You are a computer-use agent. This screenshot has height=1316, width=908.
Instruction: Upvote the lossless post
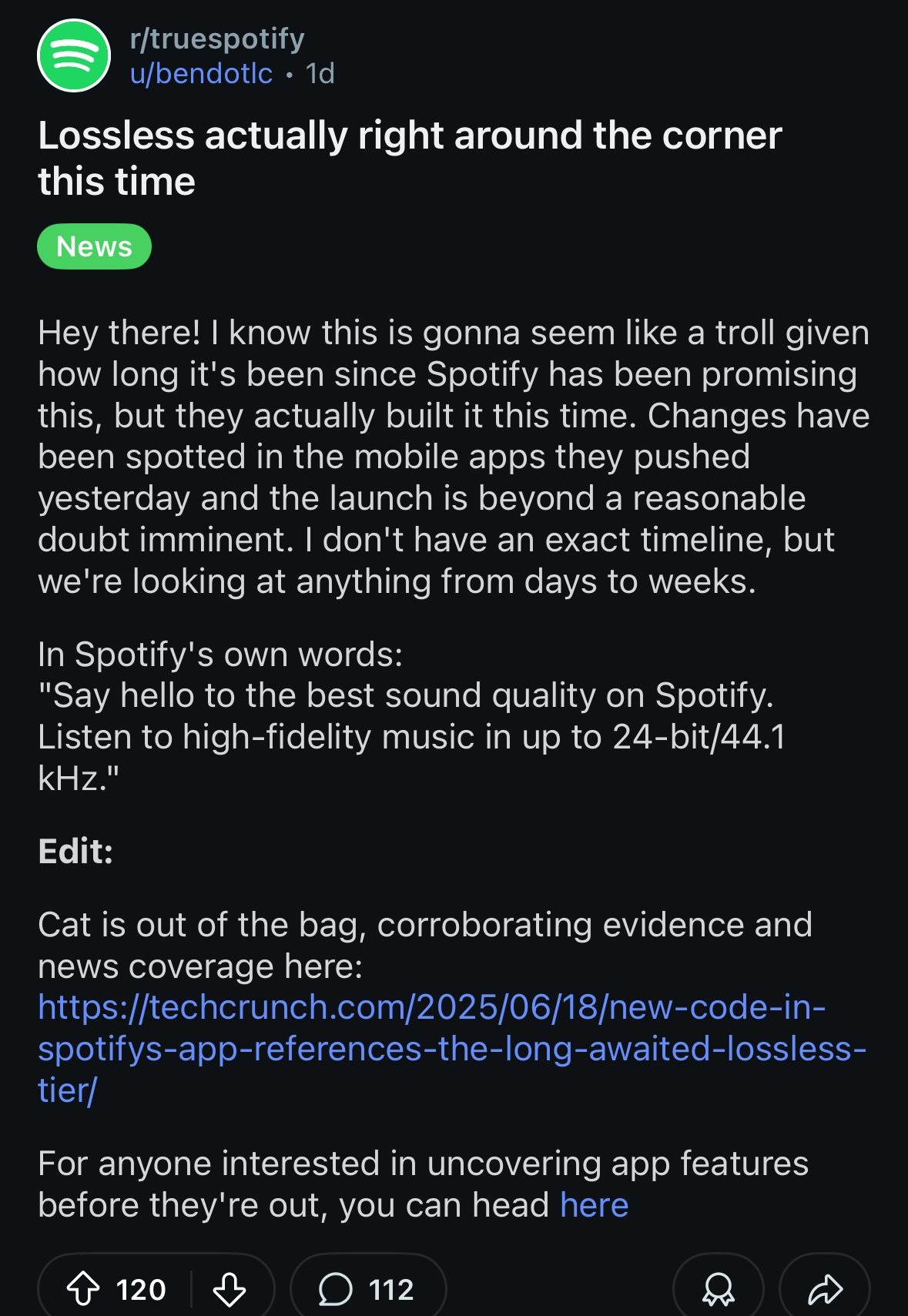[83, 1289]
